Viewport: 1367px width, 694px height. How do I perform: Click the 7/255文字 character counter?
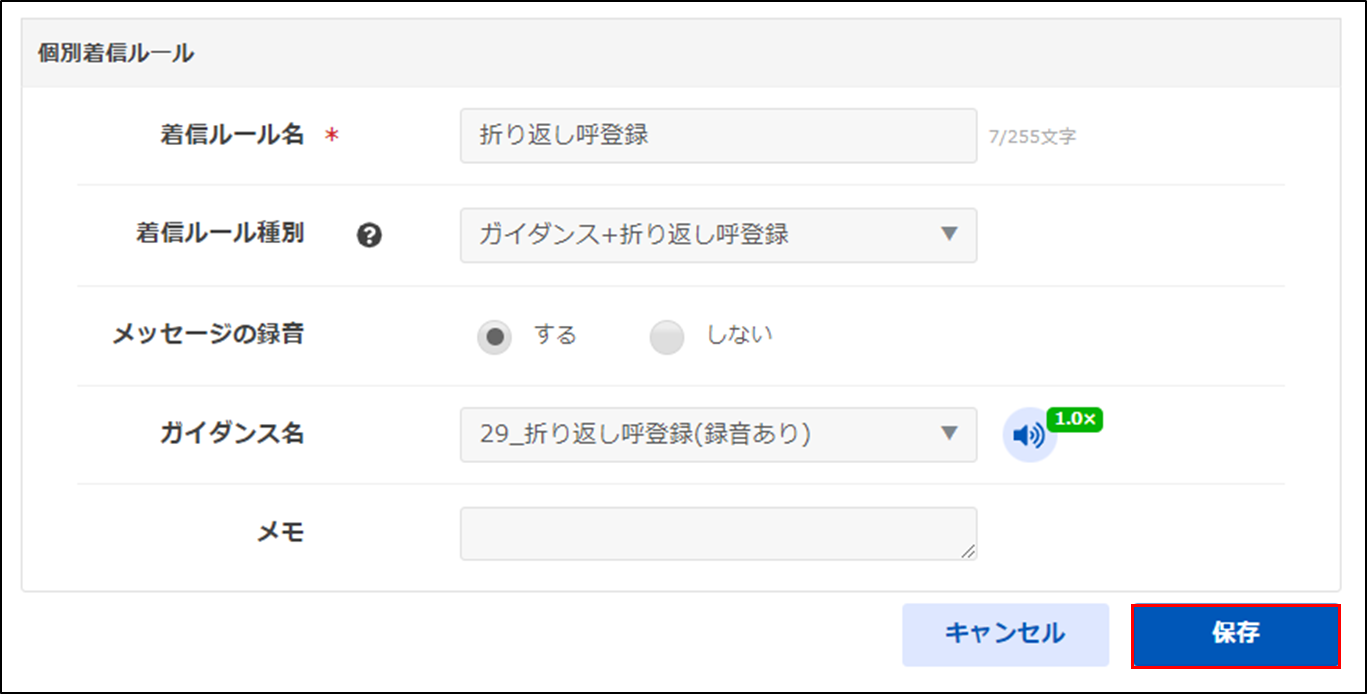coord(1032,137)
